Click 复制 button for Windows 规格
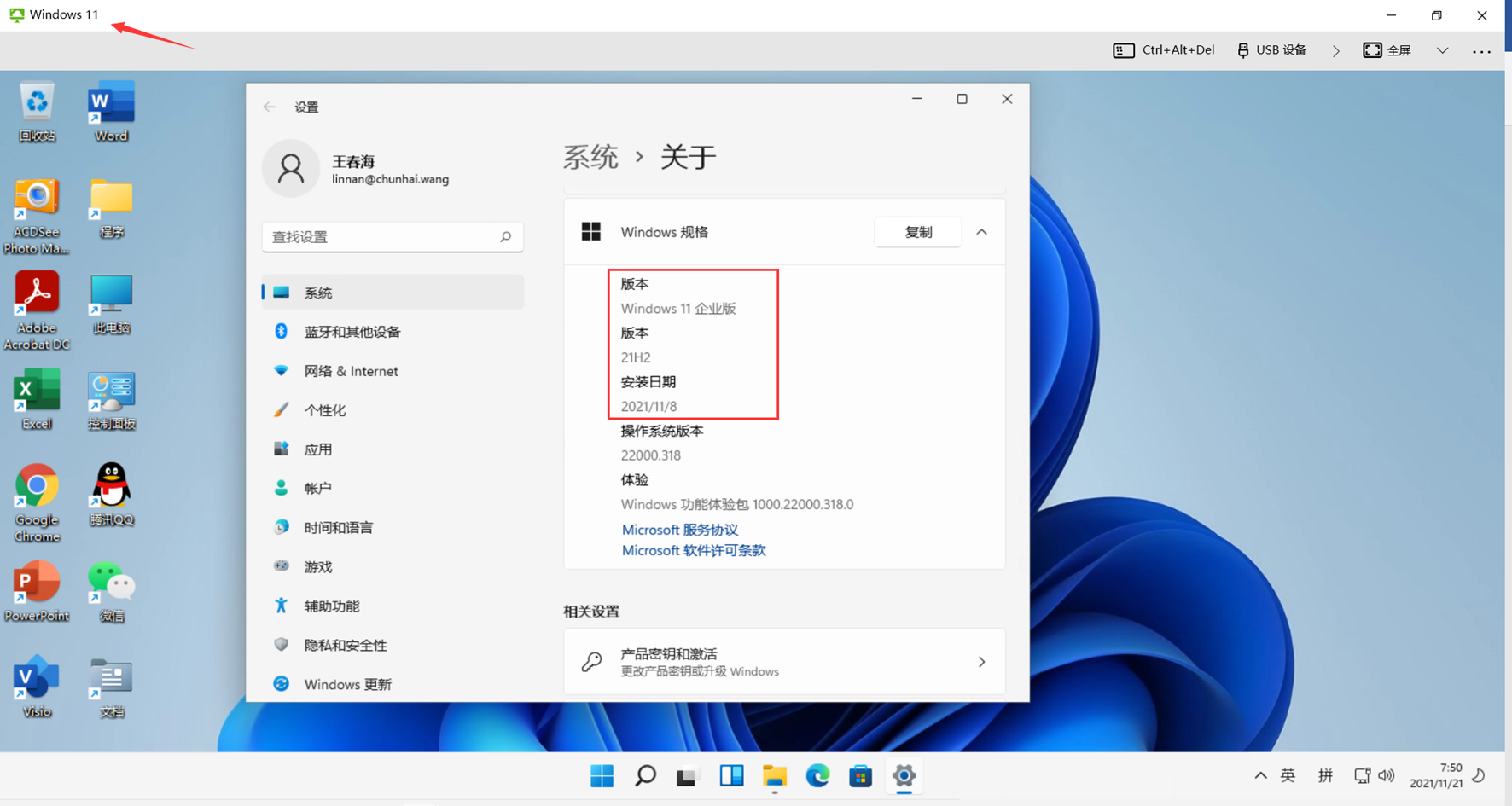The width and height of the screenshot is (1512, 806). [x=918, y=232]
